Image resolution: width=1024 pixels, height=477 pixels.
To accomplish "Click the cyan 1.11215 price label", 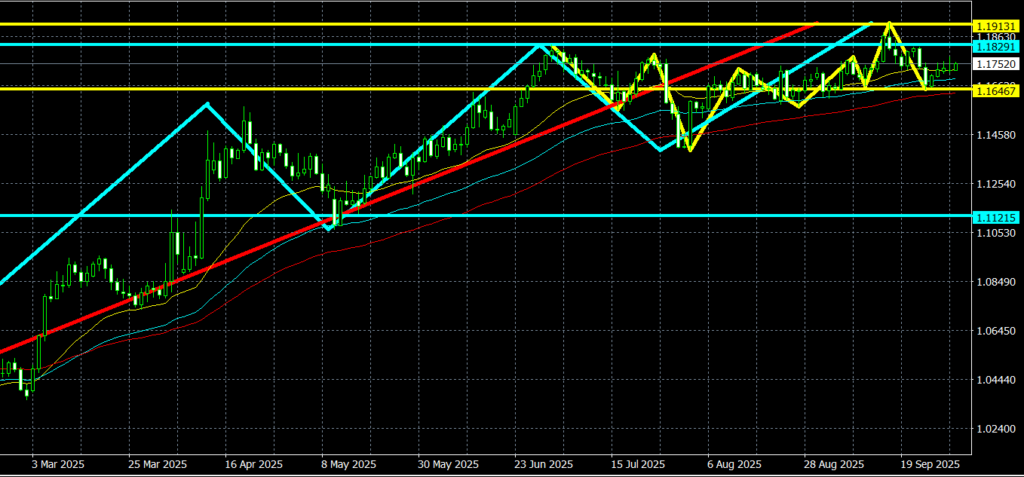I will (x=996, y=216).
